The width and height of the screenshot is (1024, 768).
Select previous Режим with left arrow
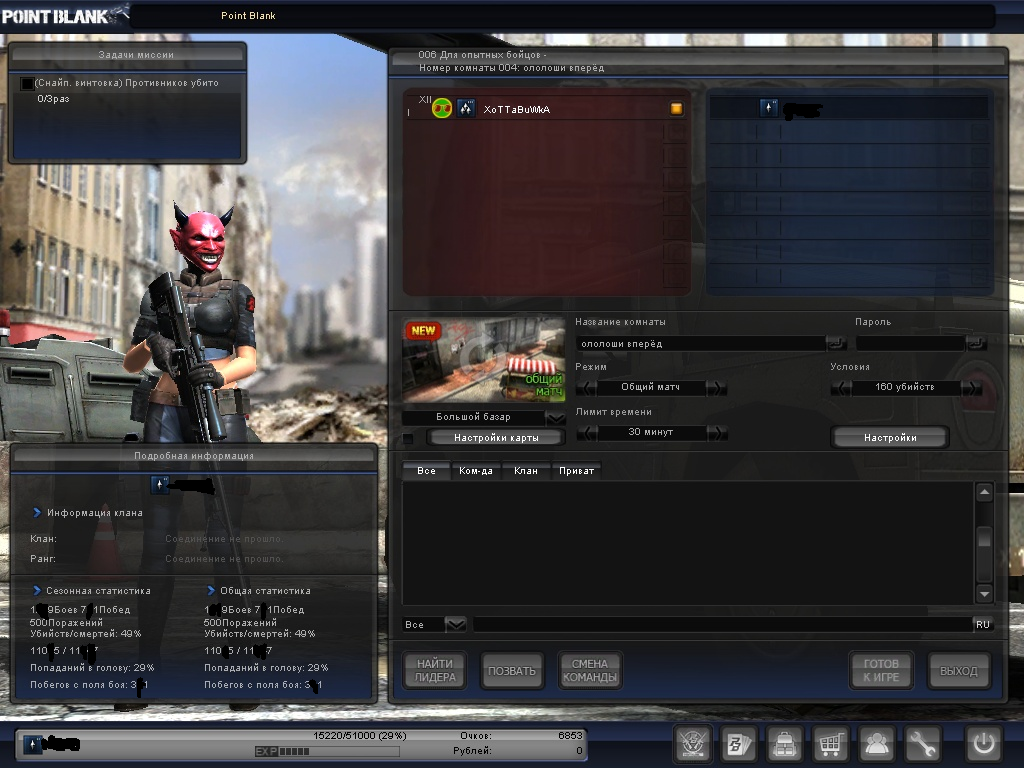[x=586, y=388]
